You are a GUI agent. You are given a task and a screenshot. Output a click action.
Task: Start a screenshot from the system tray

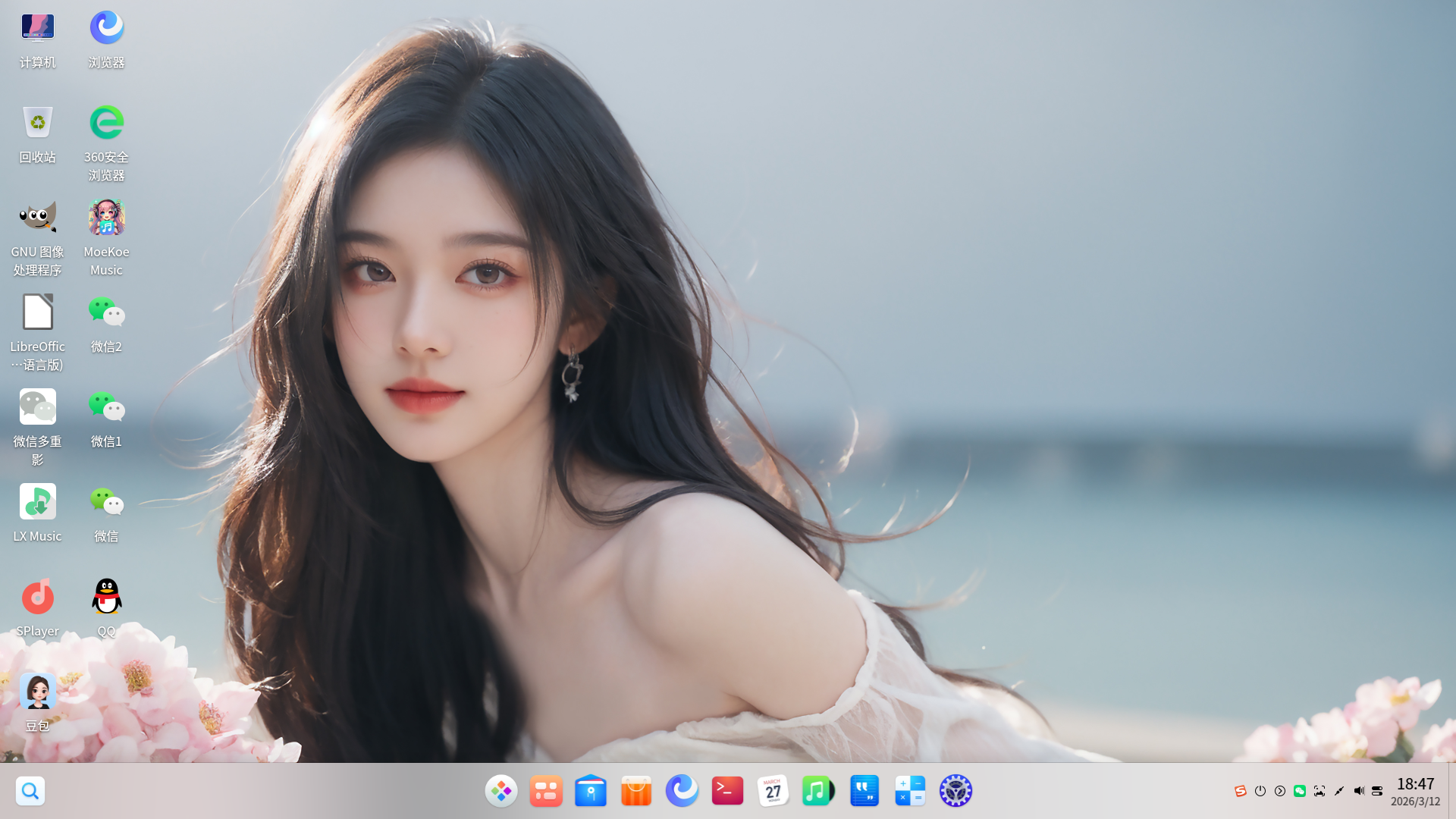[x=1319, y=791]
